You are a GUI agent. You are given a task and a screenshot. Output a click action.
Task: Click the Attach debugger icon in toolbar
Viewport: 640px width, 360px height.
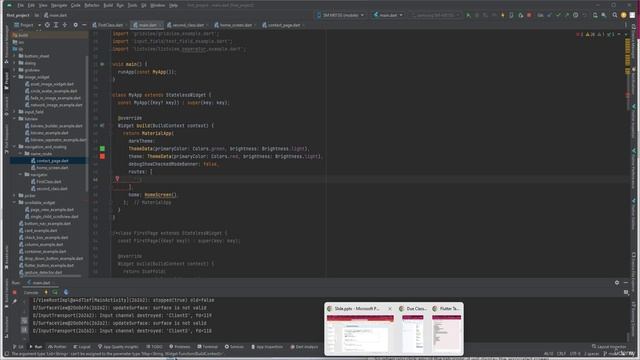coord(520,15)
